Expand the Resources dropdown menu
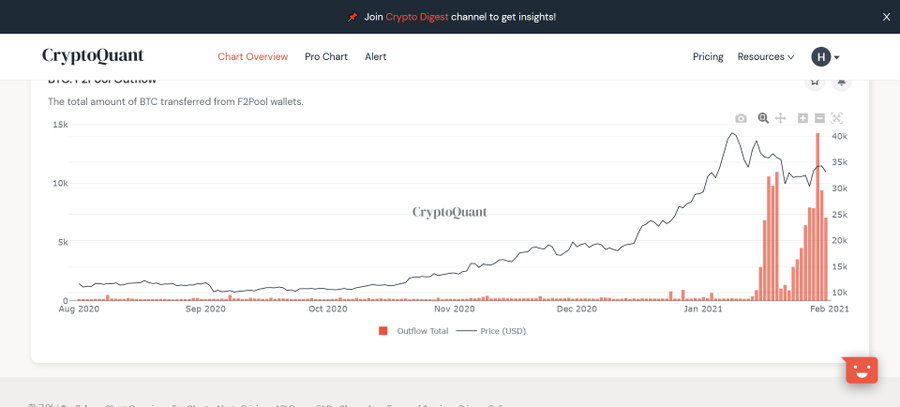900x407 pixels. click(x=766, y=57)
